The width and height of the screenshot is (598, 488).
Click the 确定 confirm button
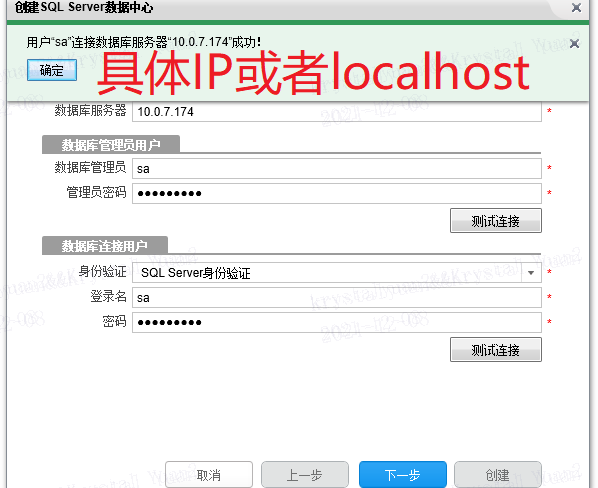pos(52,70)
